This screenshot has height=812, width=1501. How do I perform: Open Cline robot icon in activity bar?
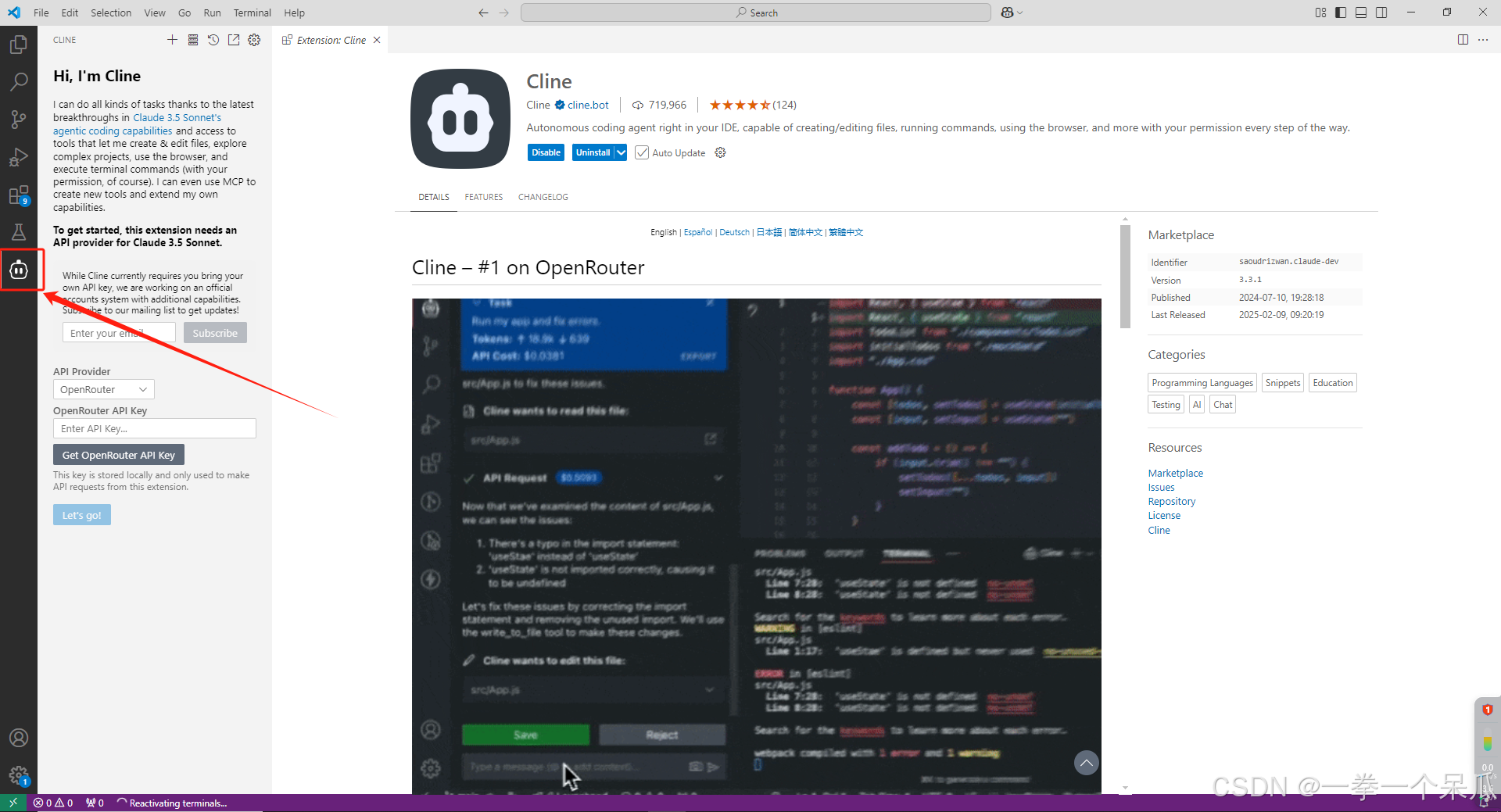click(19, 270)
